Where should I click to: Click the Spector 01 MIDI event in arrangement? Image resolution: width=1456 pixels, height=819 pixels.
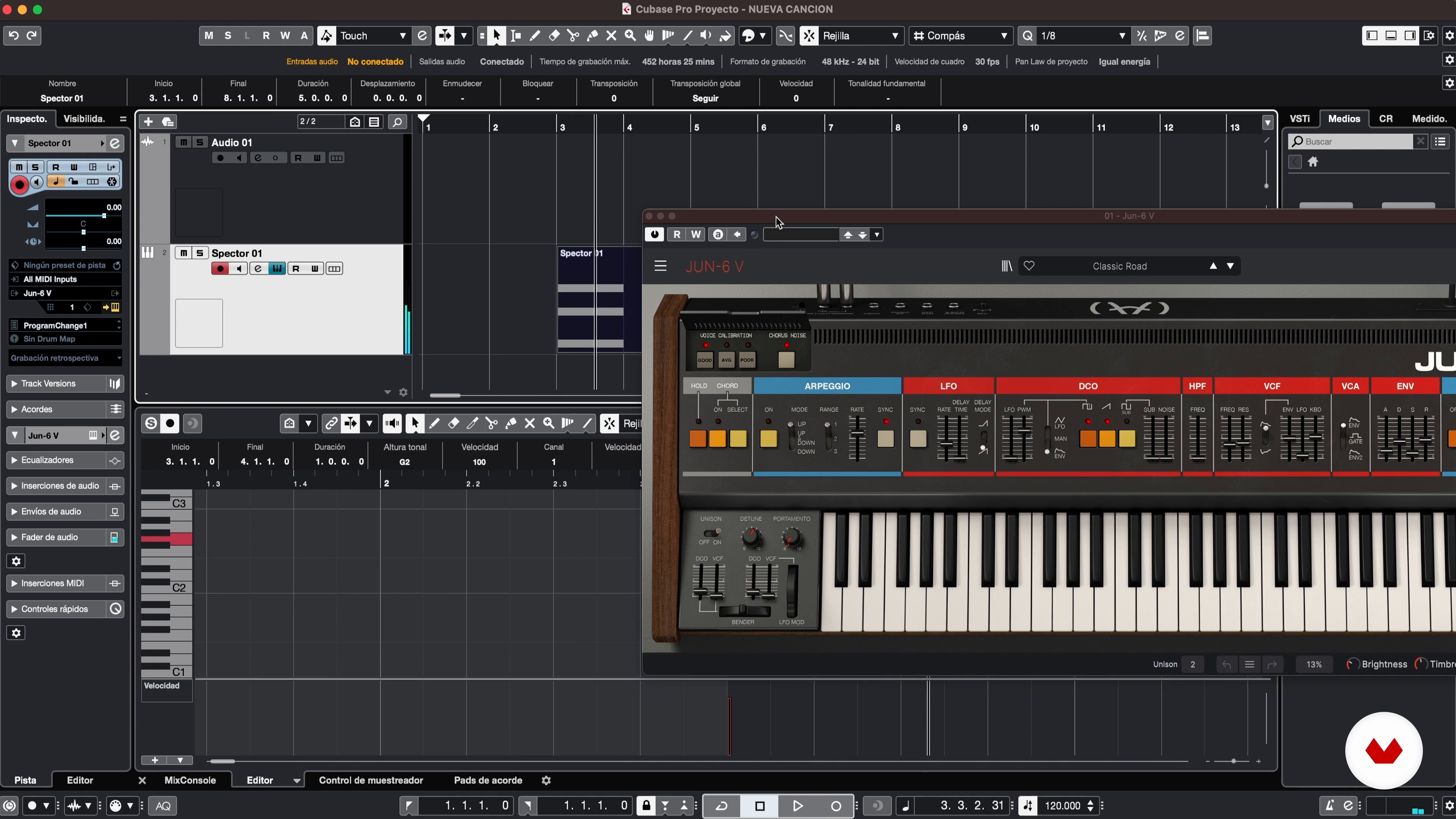599,300
